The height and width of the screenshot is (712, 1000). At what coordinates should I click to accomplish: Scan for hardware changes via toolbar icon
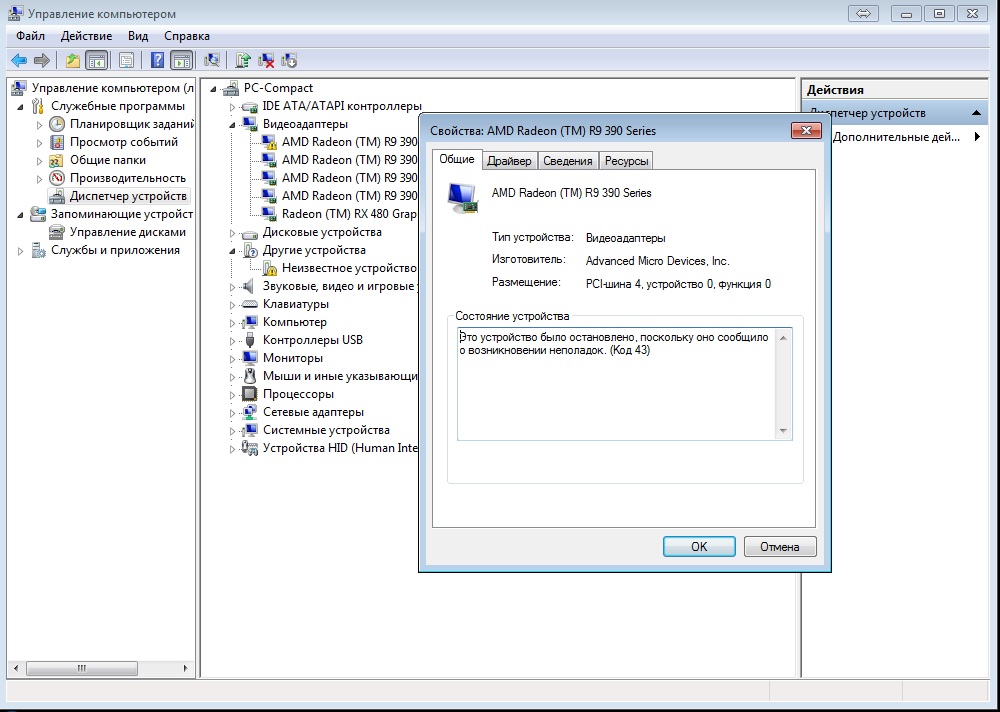click(212, 61)
